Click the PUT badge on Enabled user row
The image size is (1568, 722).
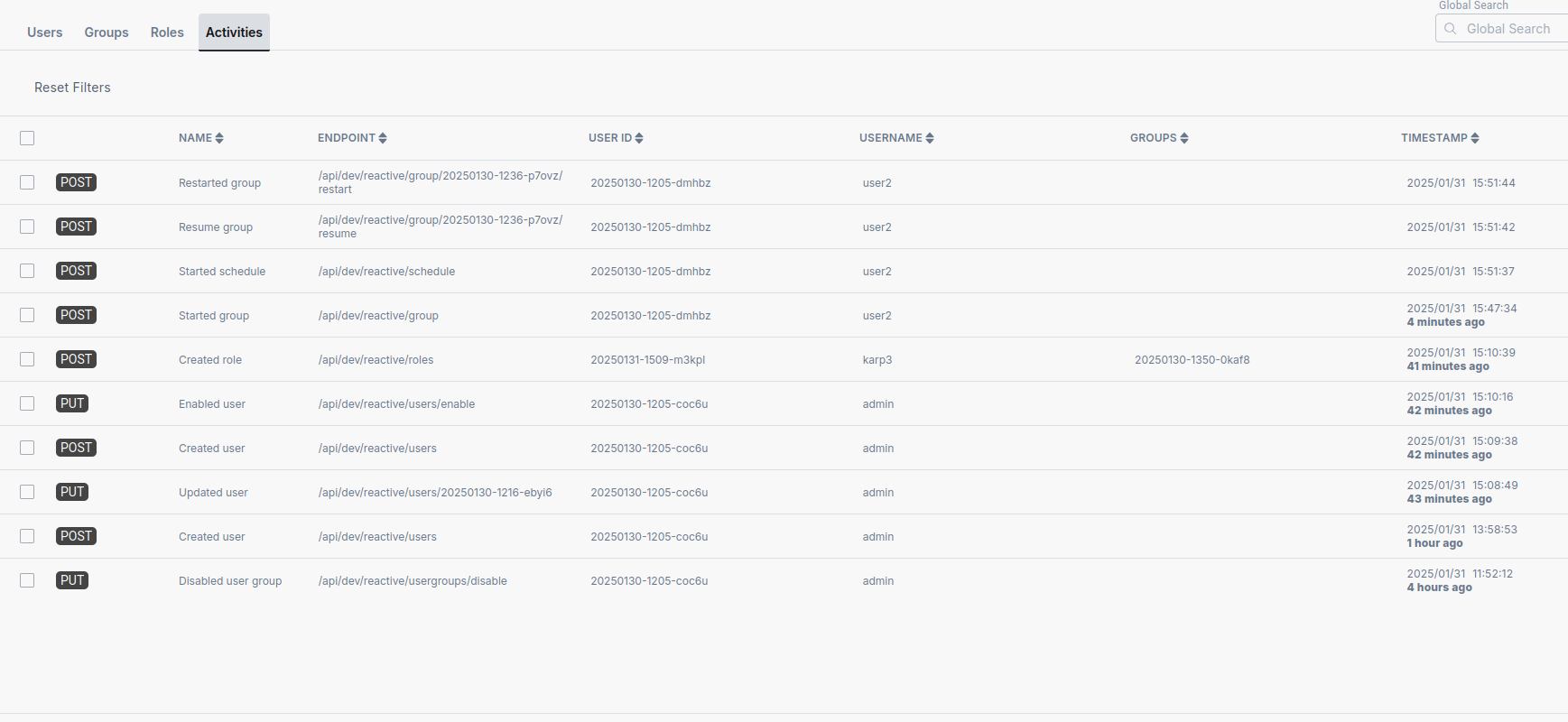(72, 403)
